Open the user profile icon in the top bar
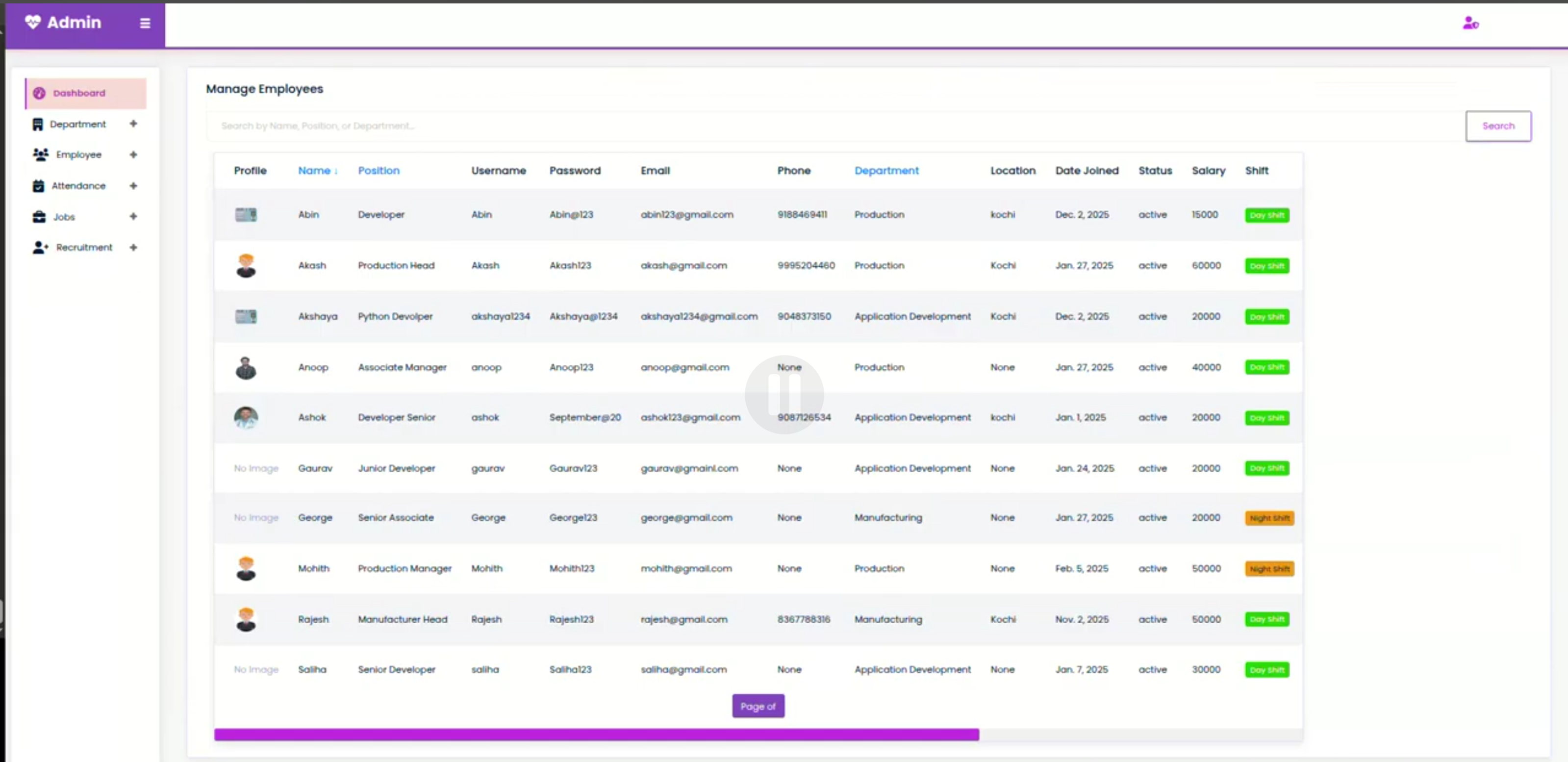Viewport: 1568px width, 762px height. [x=1470, y=23]
